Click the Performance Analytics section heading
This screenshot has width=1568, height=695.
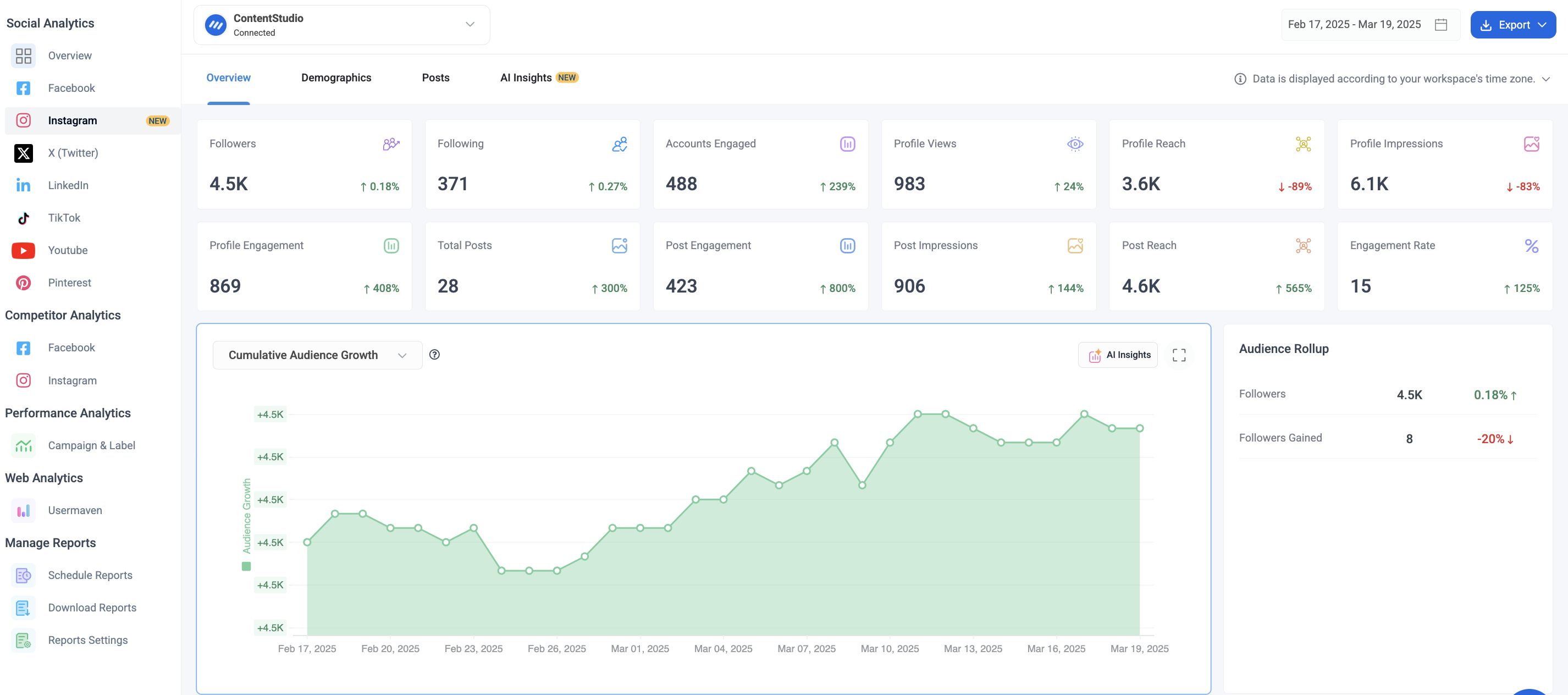68,413
